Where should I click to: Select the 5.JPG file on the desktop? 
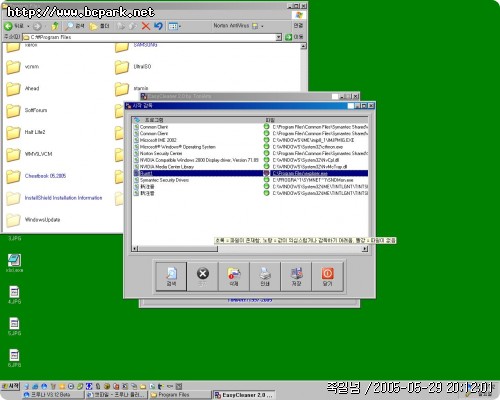click(x=14, y=327)
